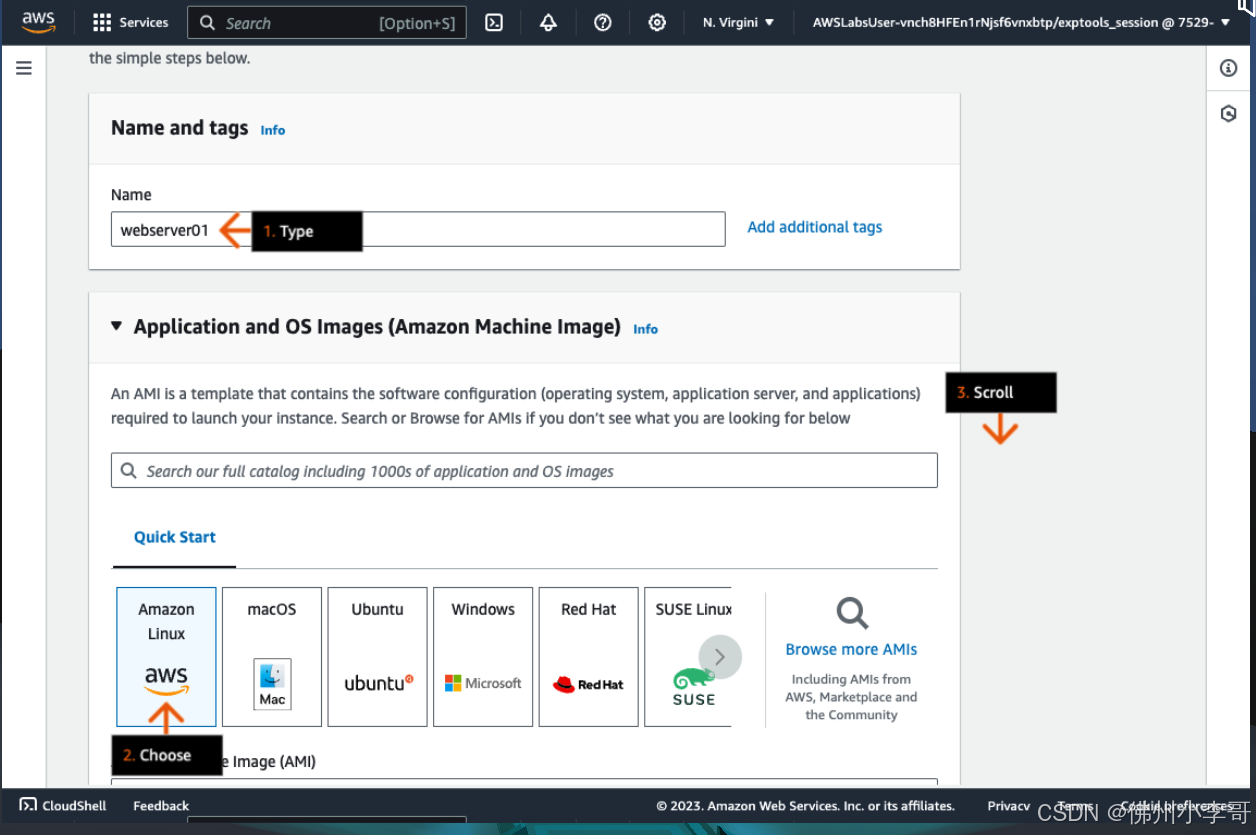Click the AMI catalog search field
This screenshot has height=835, width=1256.
coord(524,470)
